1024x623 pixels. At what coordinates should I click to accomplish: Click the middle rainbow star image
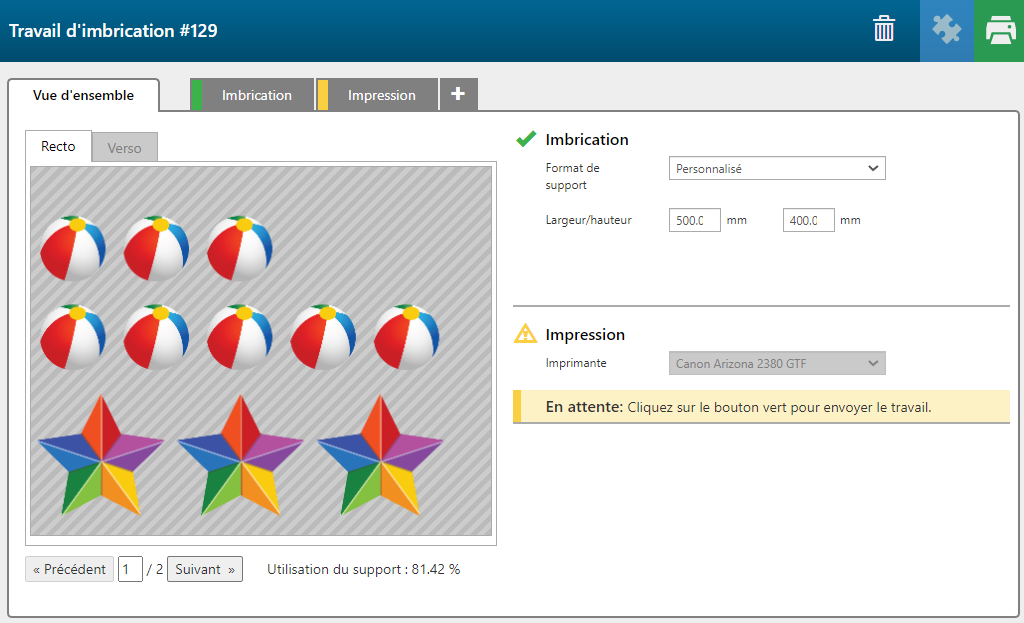tap(239, 455)
